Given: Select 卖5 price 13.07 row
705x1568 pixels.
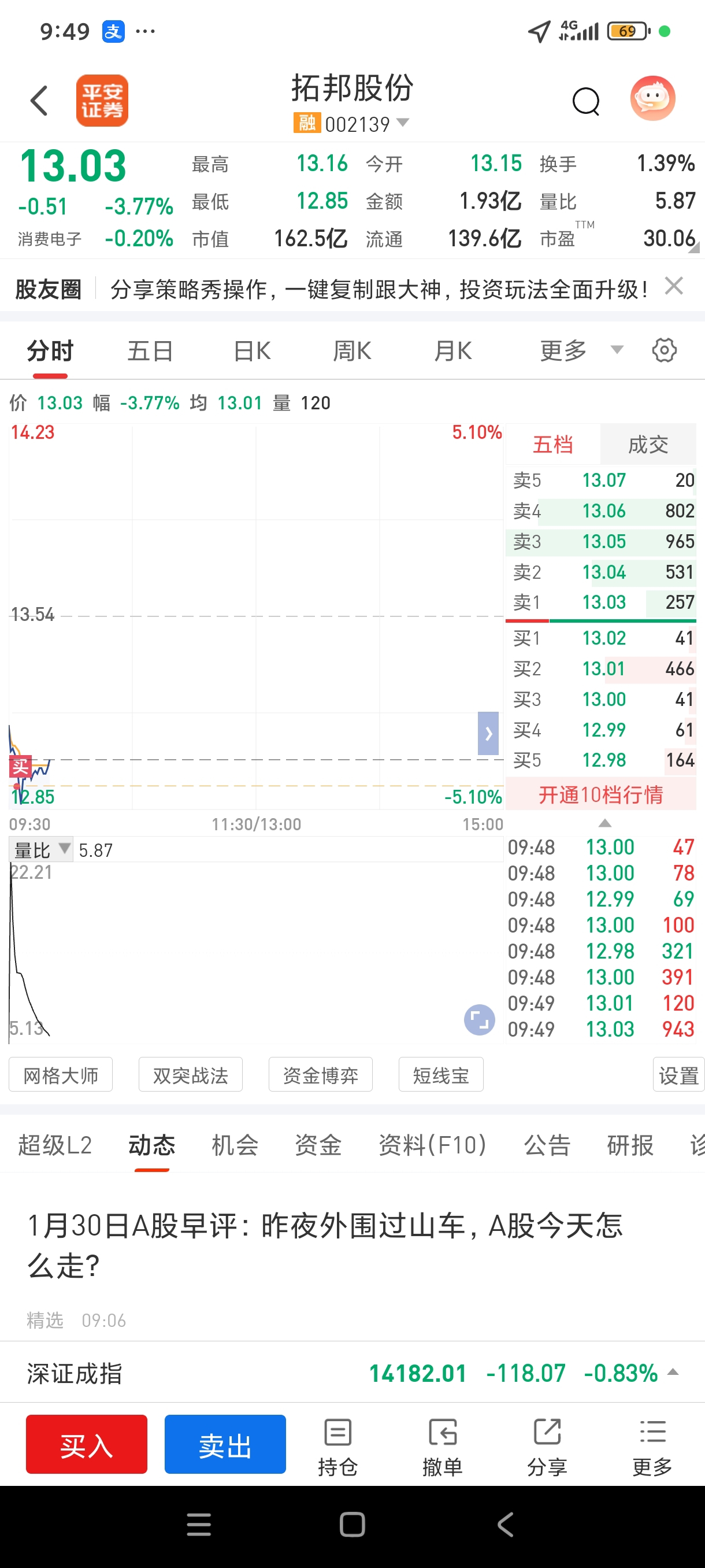Looking at the screenshot, I should tap(600, 480).
